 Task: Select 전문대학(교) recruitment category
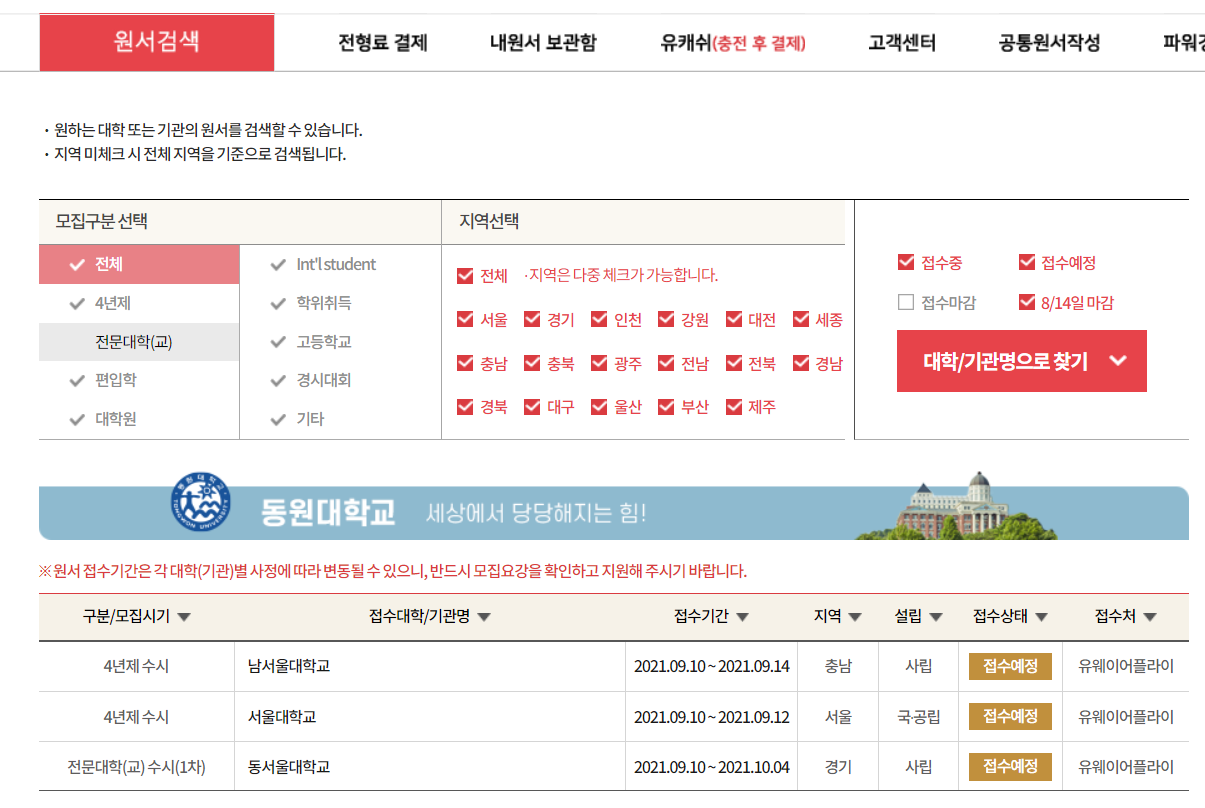(139, 342)
